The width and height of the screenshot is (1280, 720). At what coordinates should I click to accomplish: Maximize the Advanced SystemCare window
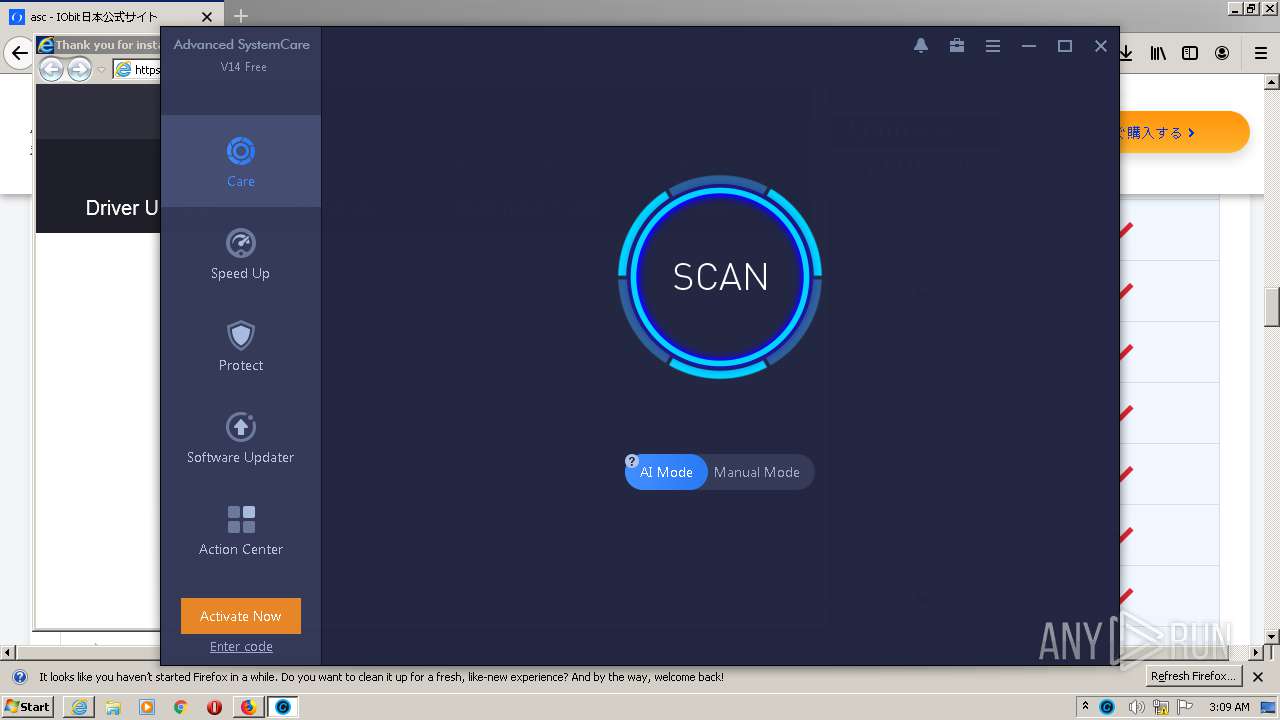click(1065, 46)
